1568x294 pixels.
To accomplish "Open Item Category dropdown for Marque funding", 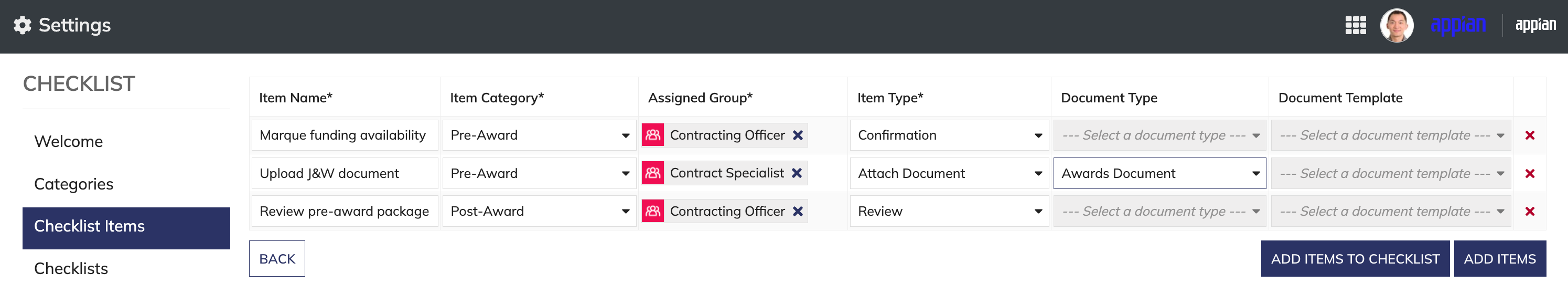I will point(539,135).
